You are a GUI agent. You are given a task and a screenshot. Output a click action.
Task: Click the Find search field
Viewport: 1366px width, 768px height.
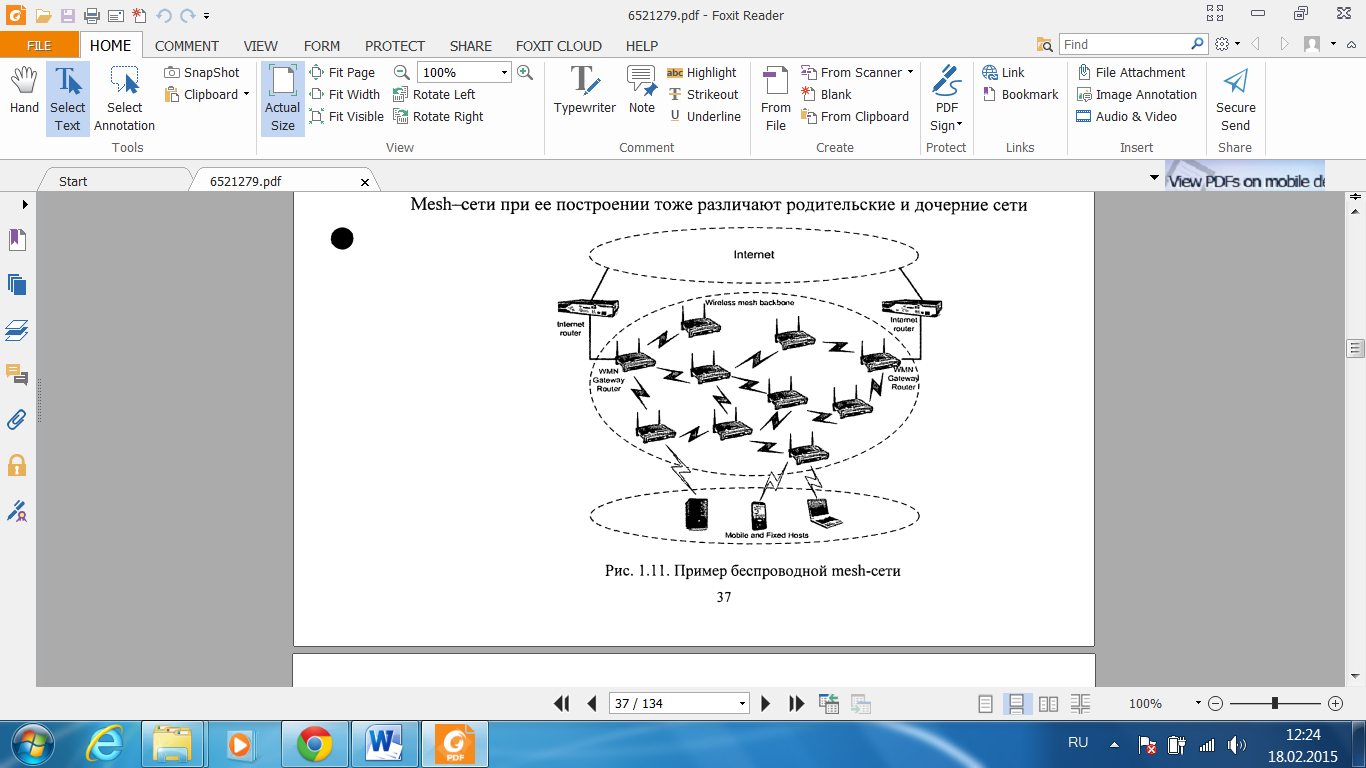coord(1125,44)
